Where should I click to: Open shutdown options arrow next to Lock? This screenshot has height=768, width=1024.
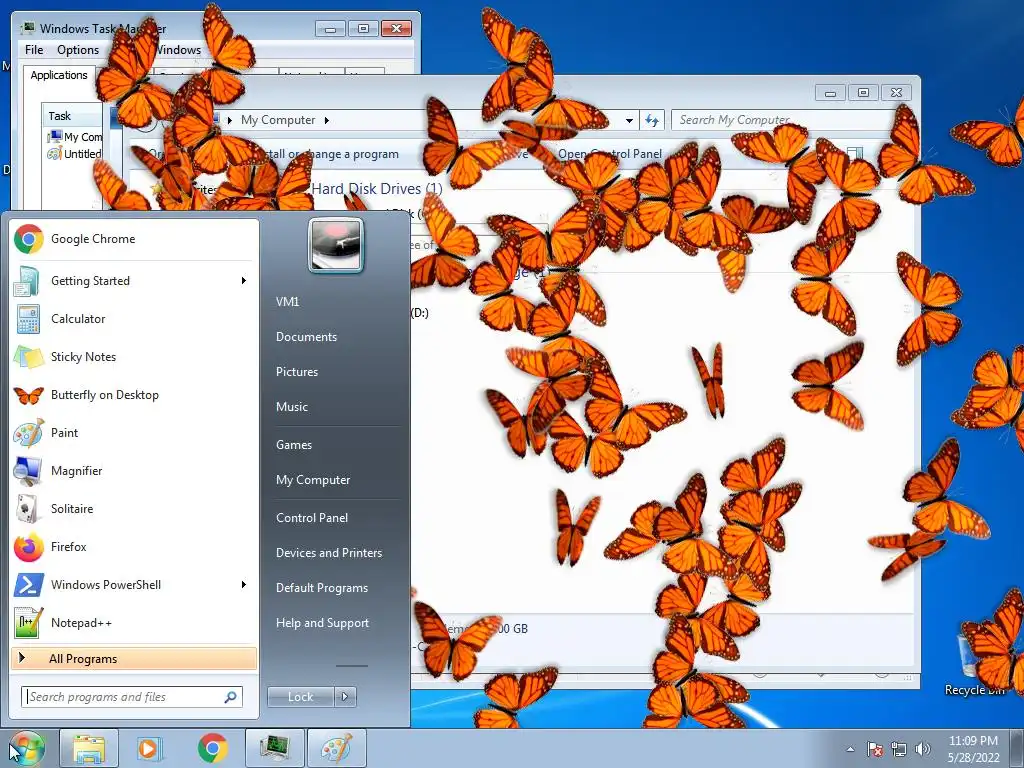[x=345, y=697]
